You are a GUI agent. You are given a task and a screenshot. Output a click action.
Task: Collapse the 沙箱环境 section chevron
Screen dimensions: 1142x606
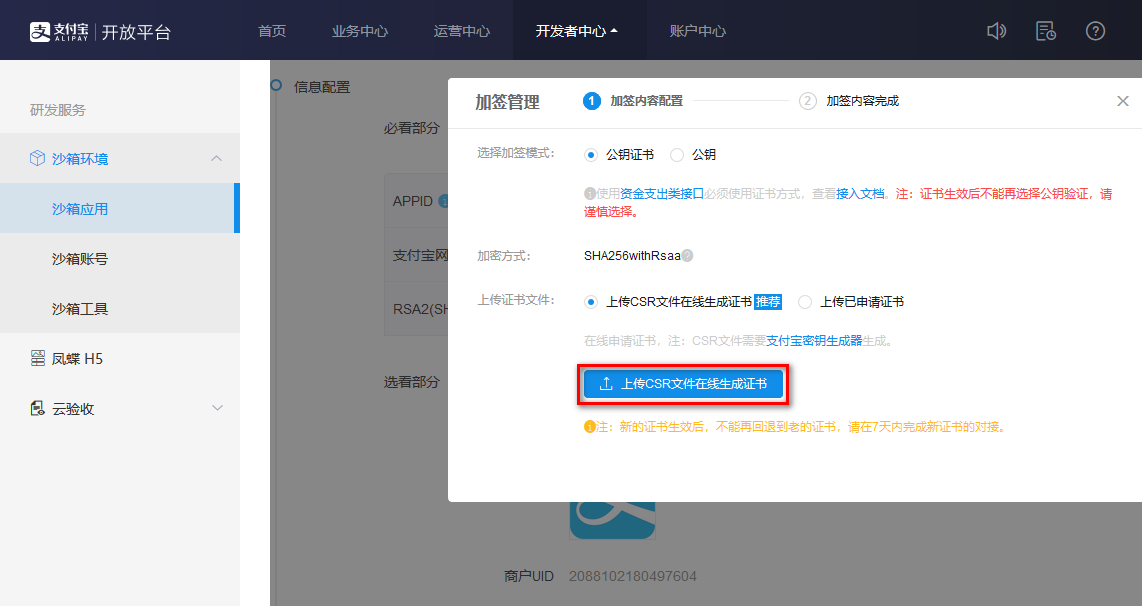(216, 158)
